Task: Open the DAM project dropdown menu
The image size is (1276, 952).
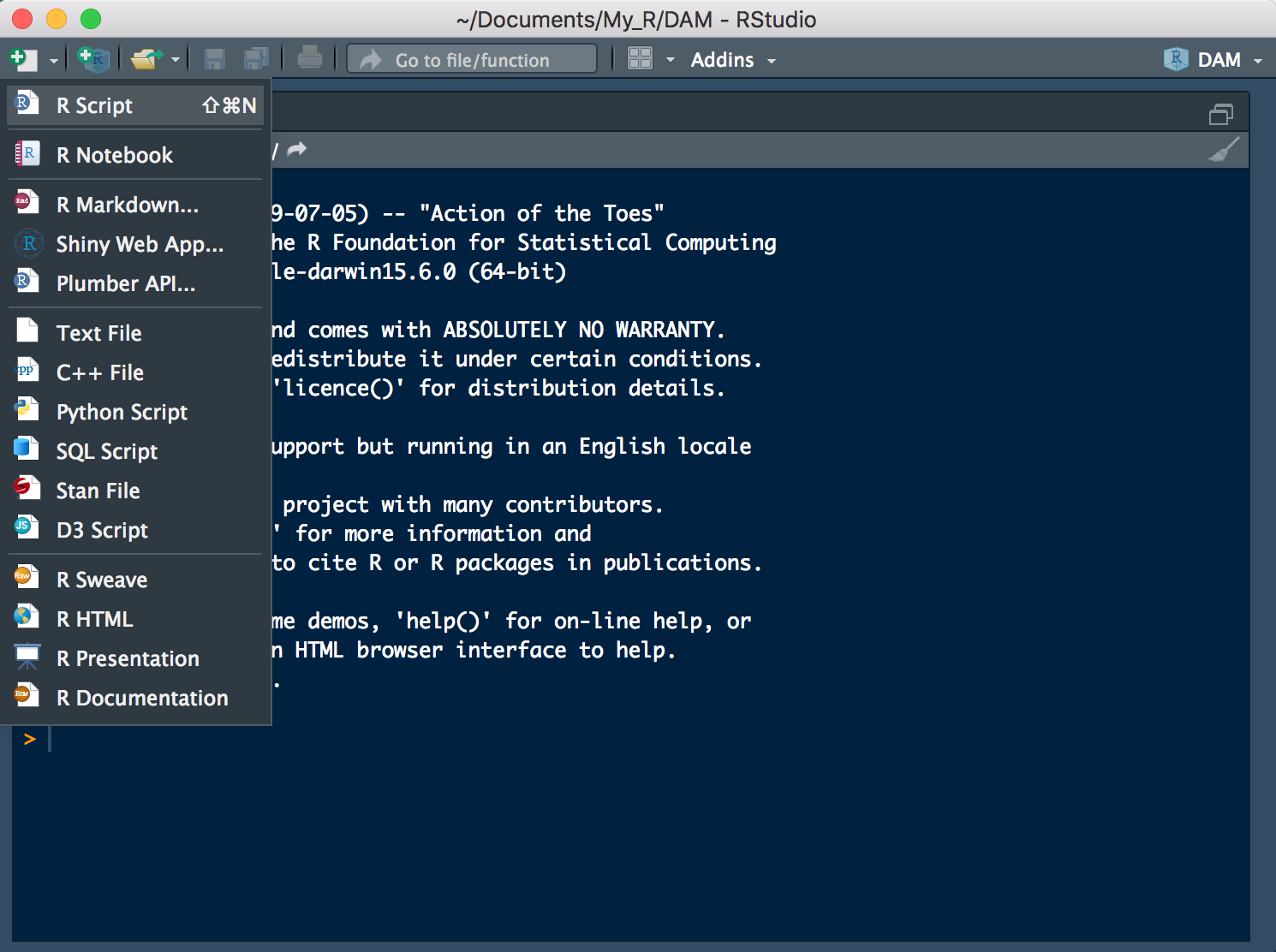Action: point(1218,60)
